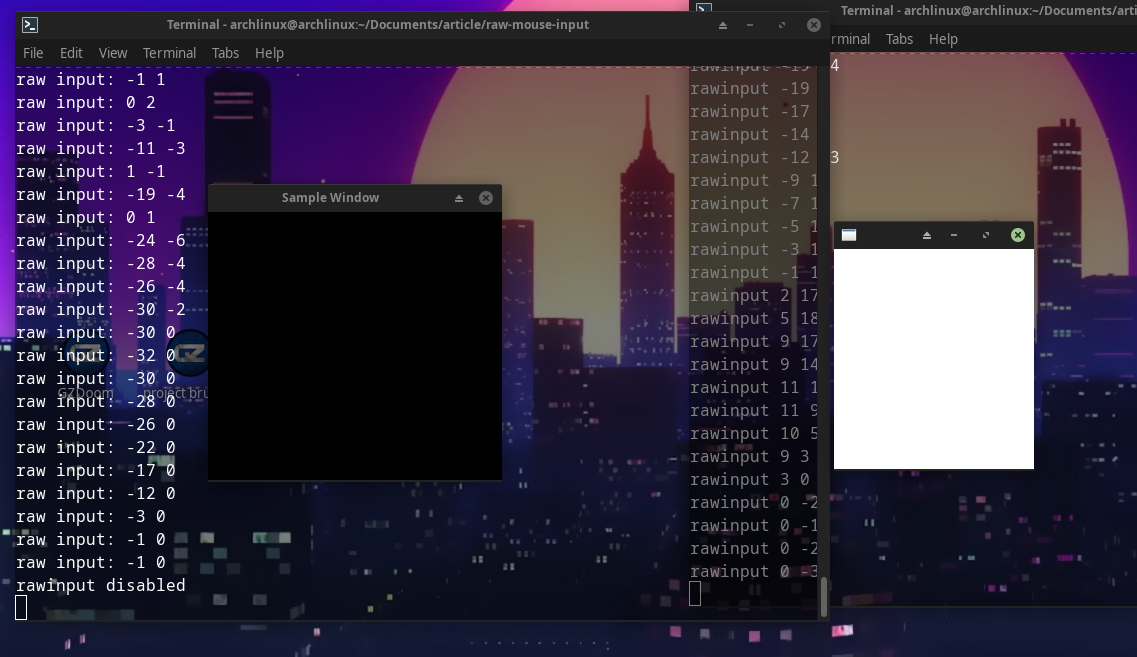1137x657 pixels.
Task: Open the Help menu in the right terminal
Action: [x=943, y=39]
